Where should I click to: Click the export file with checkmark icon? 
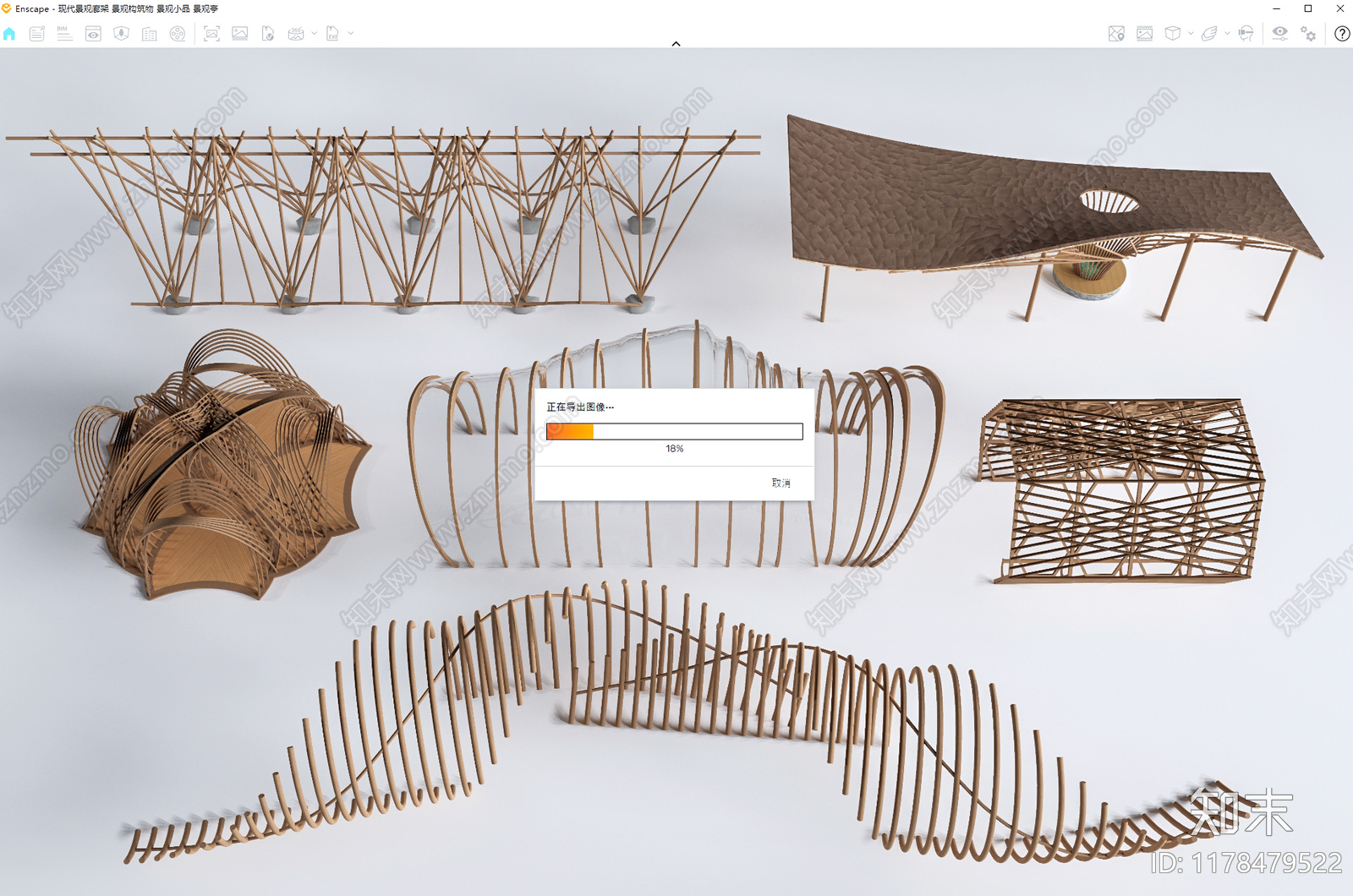tap(268, 34)
